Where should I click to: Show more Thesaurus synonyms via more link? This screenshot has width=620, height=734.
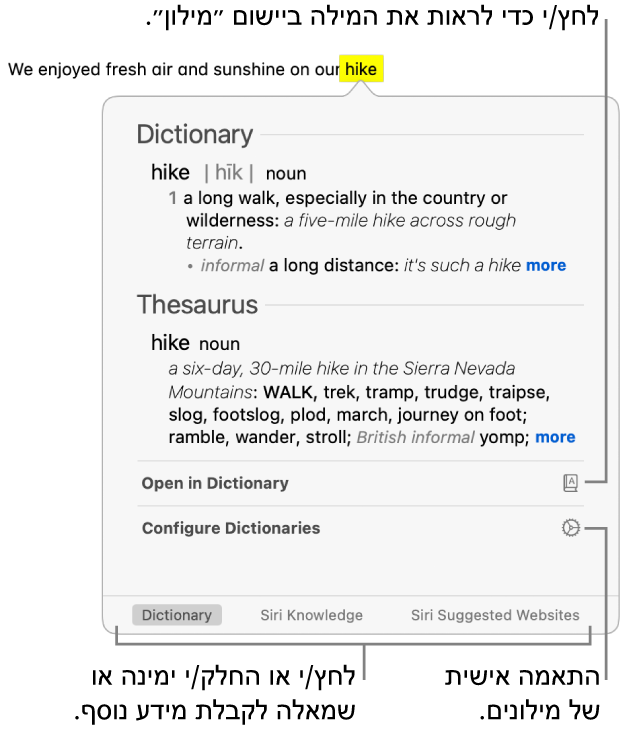(x=555, y=437)
